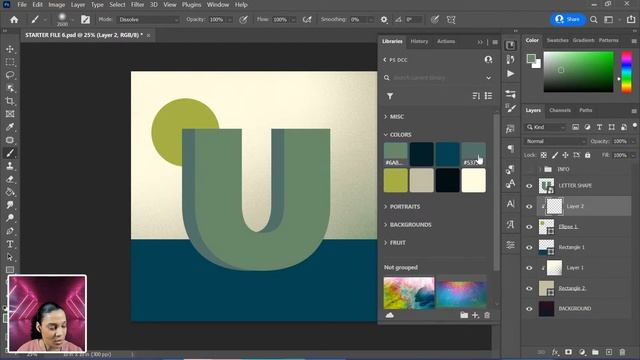Toggle symmetry paint butterfly icon
The height and width of the screenshot is (360, 640).
point(451,20)
